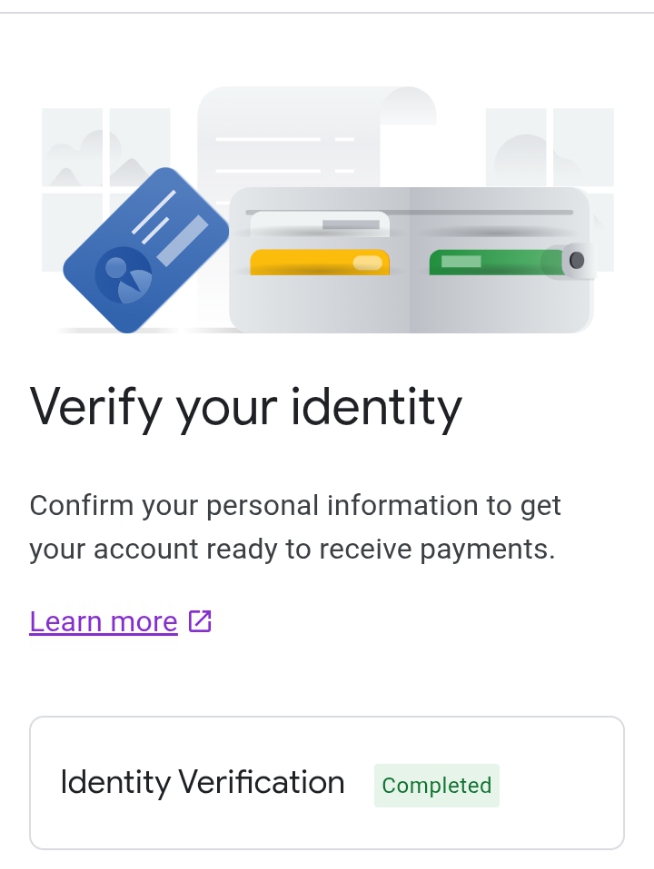
Task: Click the Confirm your personal information description
Action: 295,505
